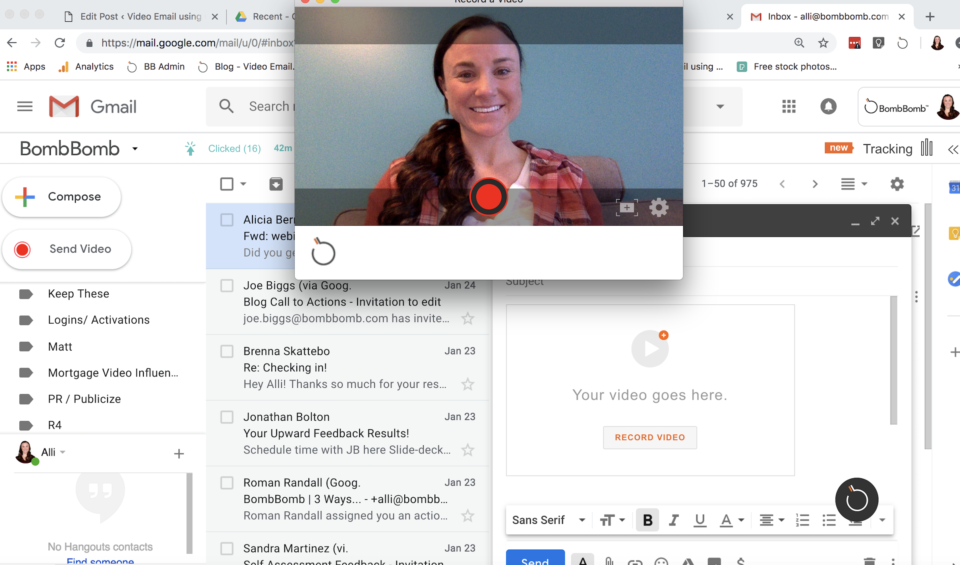Go to older messages arrow
Viewport: 960px width, 565px height.
click(x=814, y=184)
